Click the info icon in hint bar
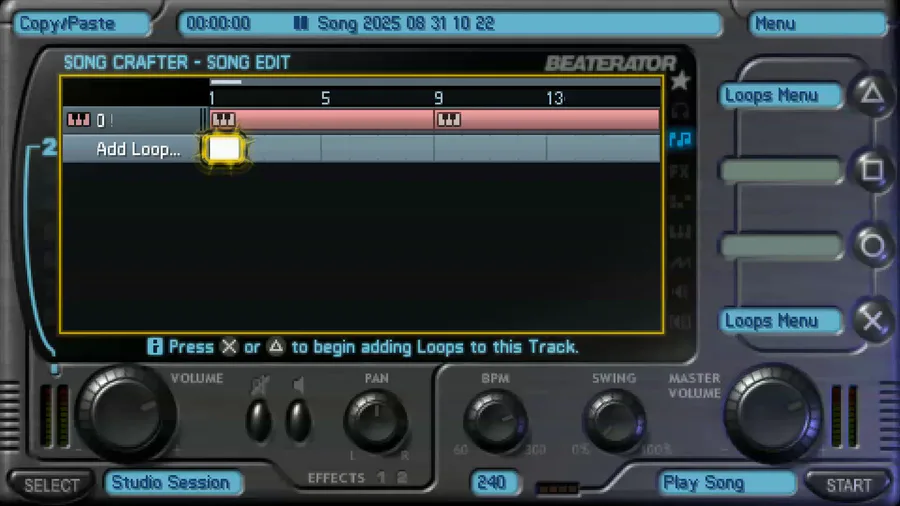This screenshot has width=900, height=506. pos(154,347)
